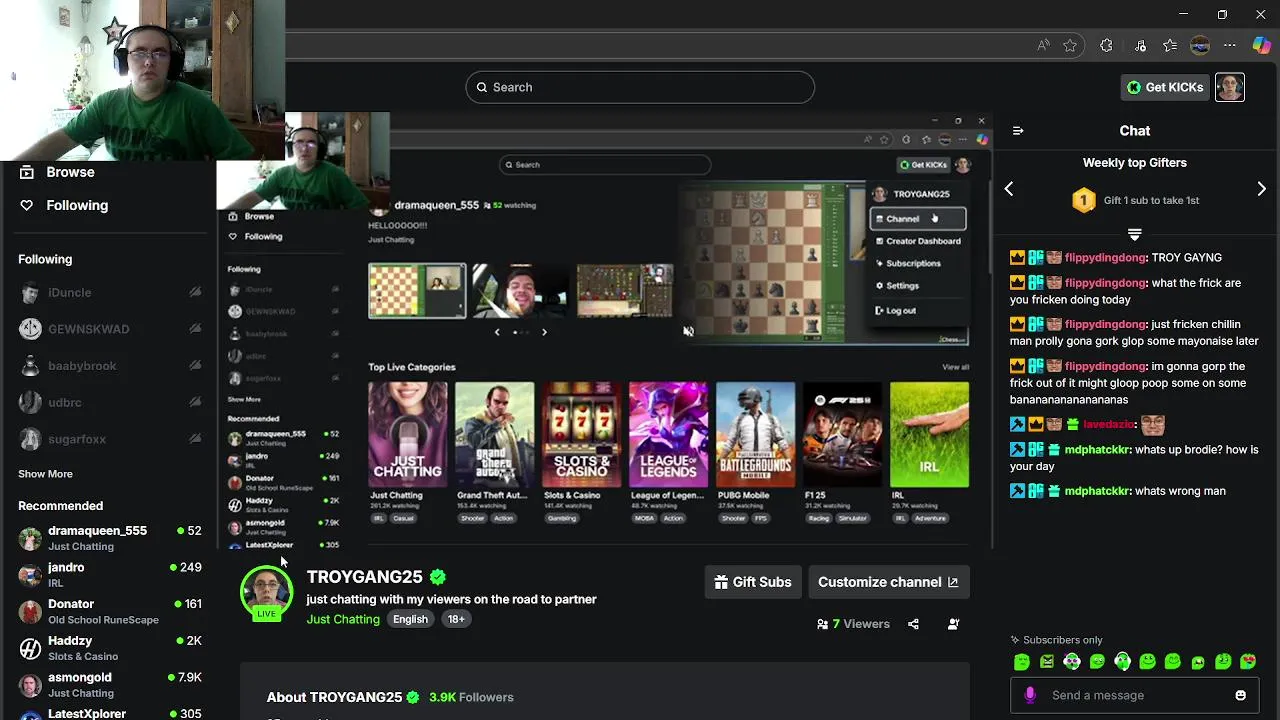Open LatestXplorer recommended channel
1280x720 pixels.
pos(110,713)
